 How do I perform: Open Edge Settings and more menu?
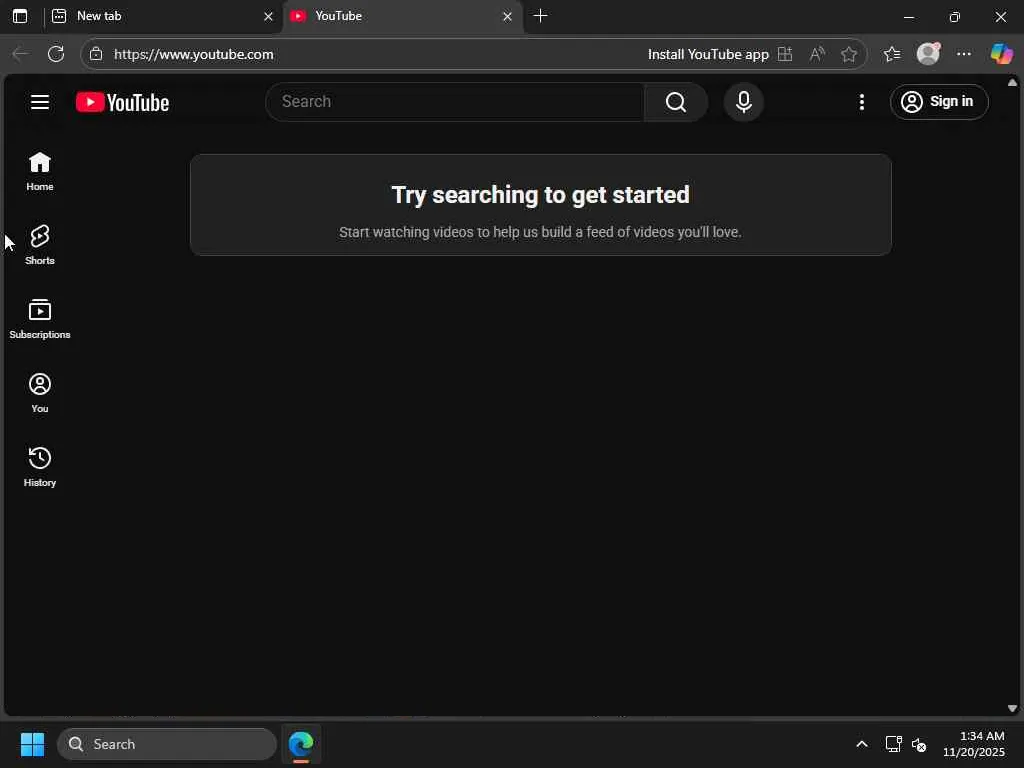pos(963,54)
